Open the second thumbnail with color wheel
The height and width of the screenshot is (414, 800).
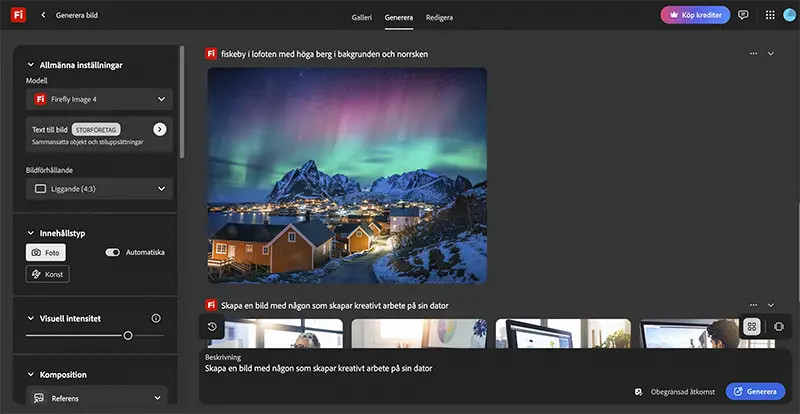click(419, 333)
